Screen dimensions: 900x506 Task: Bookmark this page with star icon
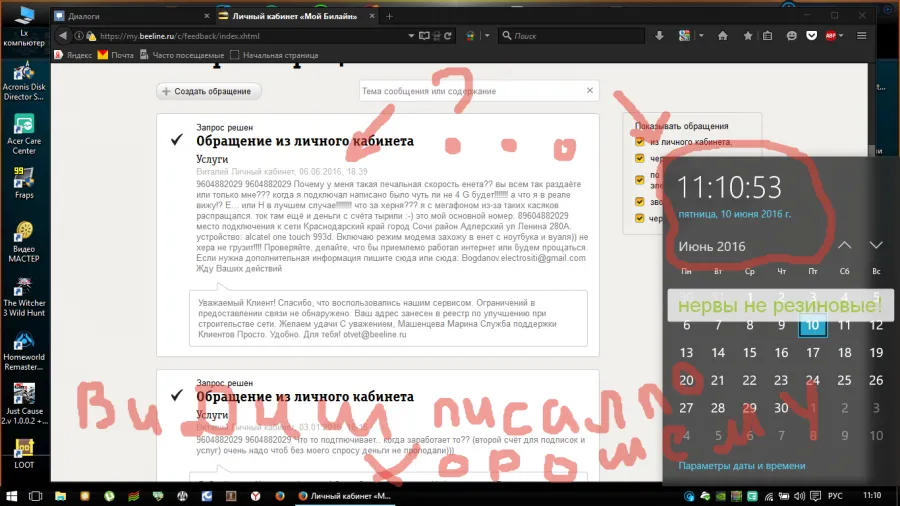pos(747,36)
